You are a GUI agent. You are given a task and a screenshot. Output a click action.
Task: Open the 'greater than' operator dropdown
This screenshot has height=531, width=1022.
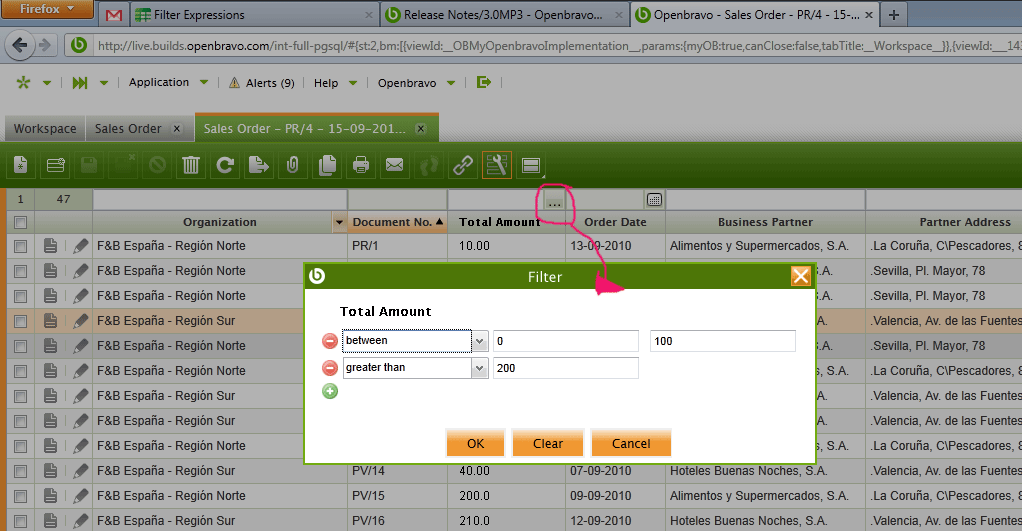(x=479, y=368)
